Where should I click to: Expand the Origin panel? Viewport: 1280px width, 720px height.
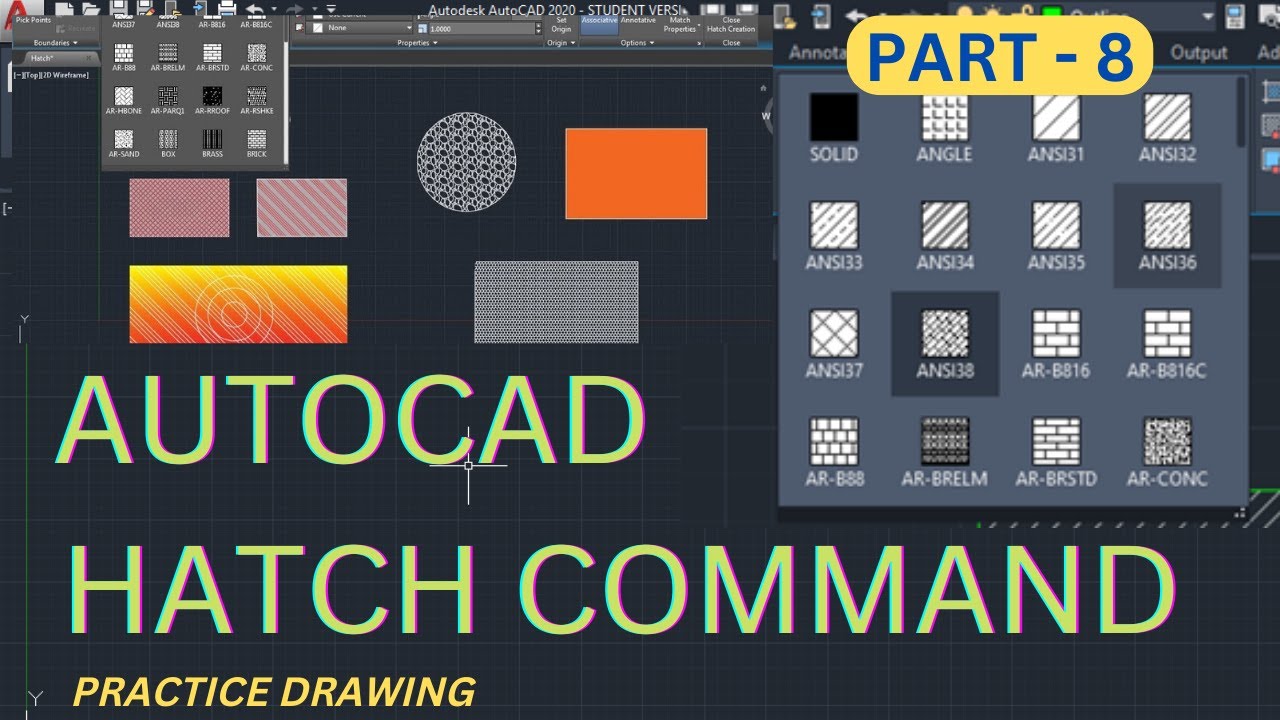(x=560, y=43)
